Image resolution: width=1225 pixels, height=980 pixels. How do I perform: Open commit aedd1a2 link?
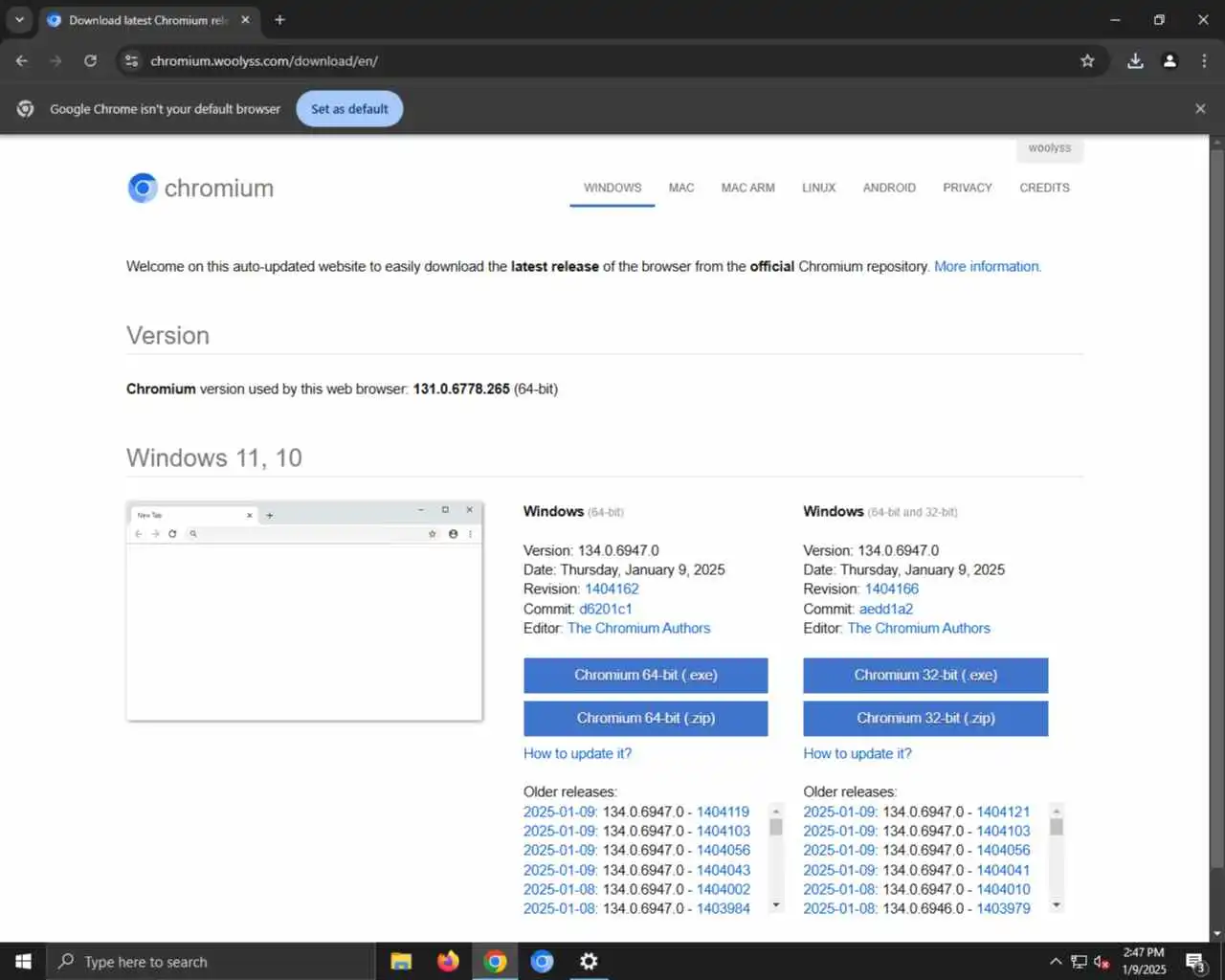(886, 609)
